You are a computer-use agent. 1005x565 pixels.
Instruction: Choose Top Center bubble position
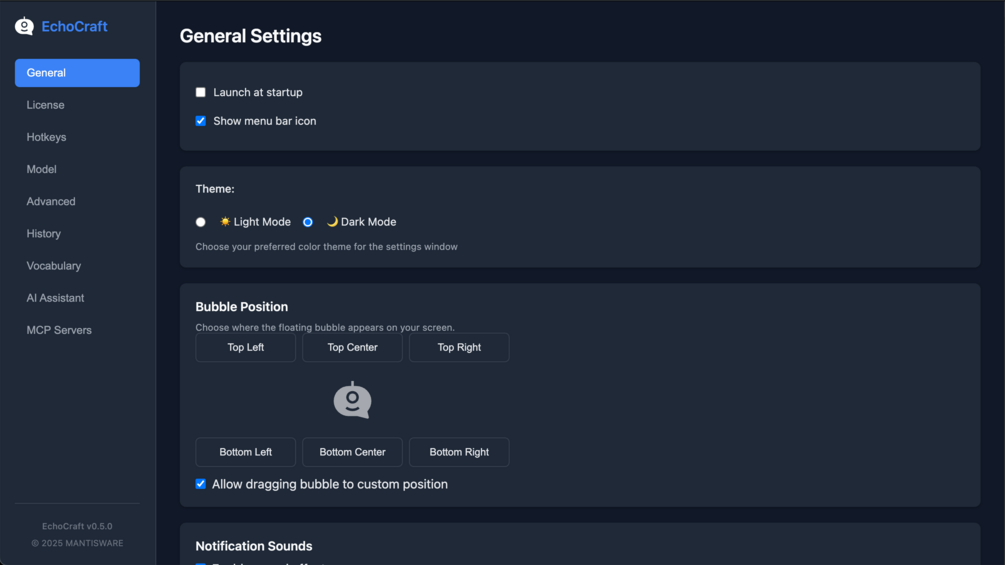(x=352, y=347)
